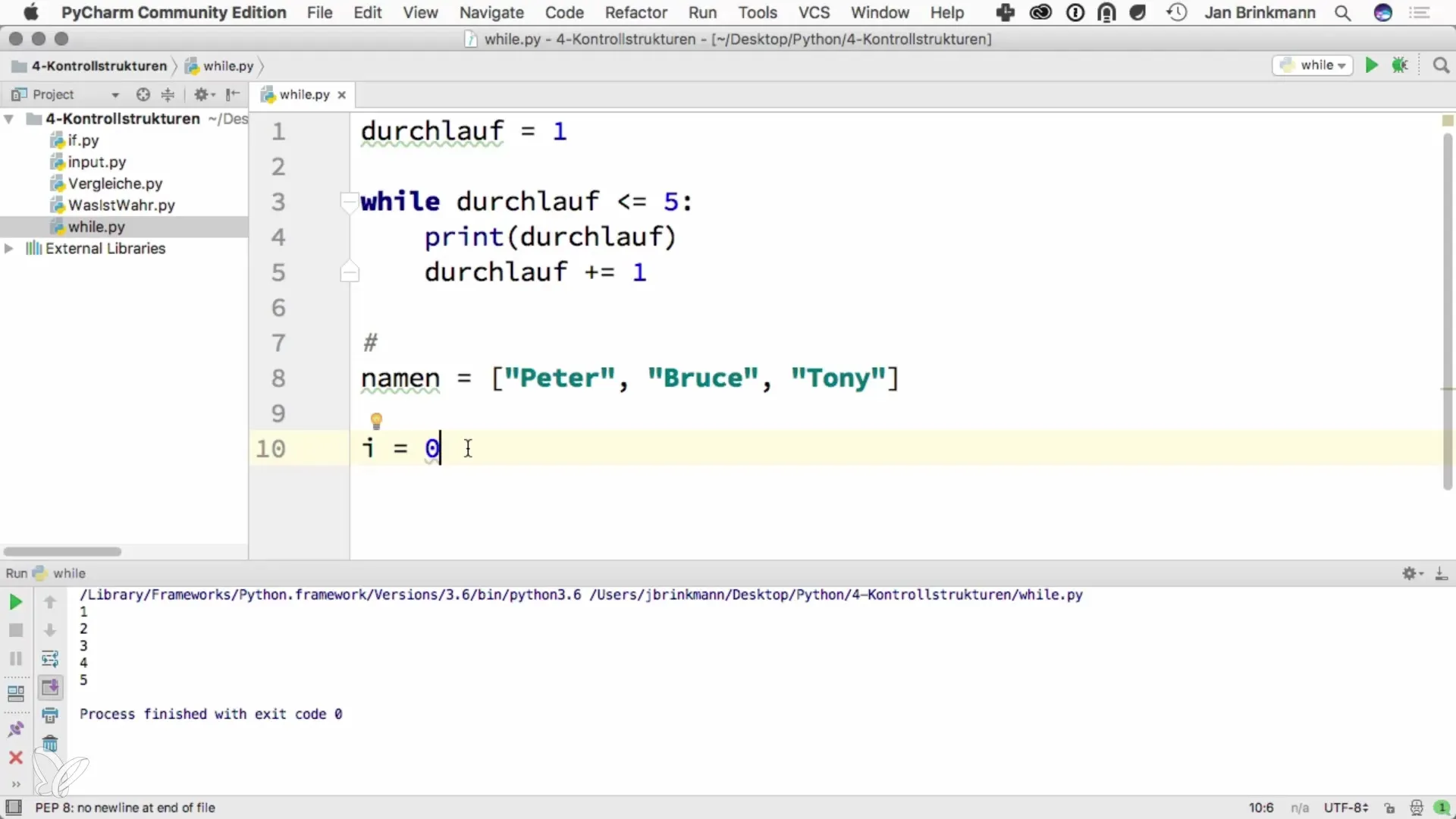Image resolution: width=1456 pixels, height=819 pixels.
Task: Open the Navigate menu
Action: pyautogui.click(x=491, y=13)
